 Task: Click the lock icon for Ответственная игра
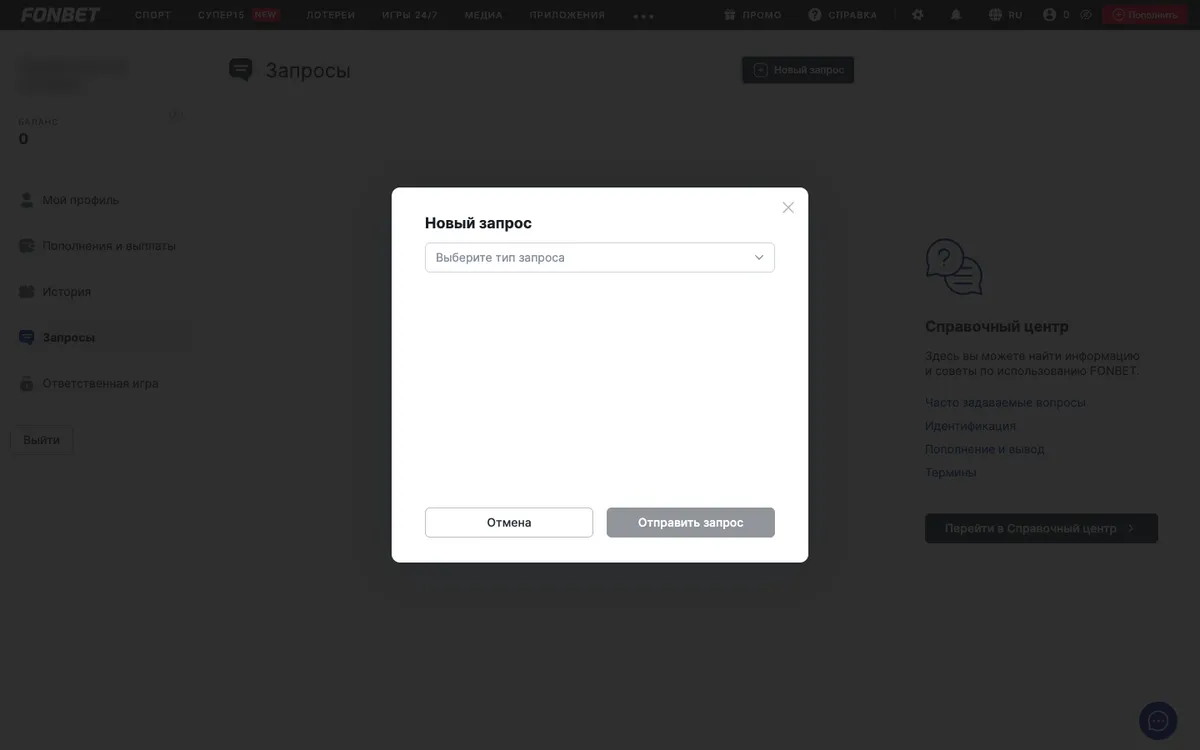27,384
